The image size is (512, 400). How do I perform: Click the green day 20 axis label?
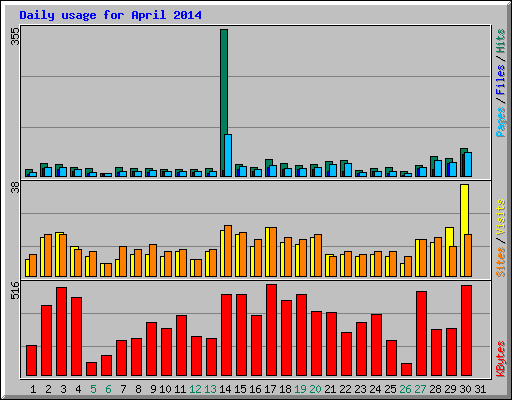[x=315, y=389]
